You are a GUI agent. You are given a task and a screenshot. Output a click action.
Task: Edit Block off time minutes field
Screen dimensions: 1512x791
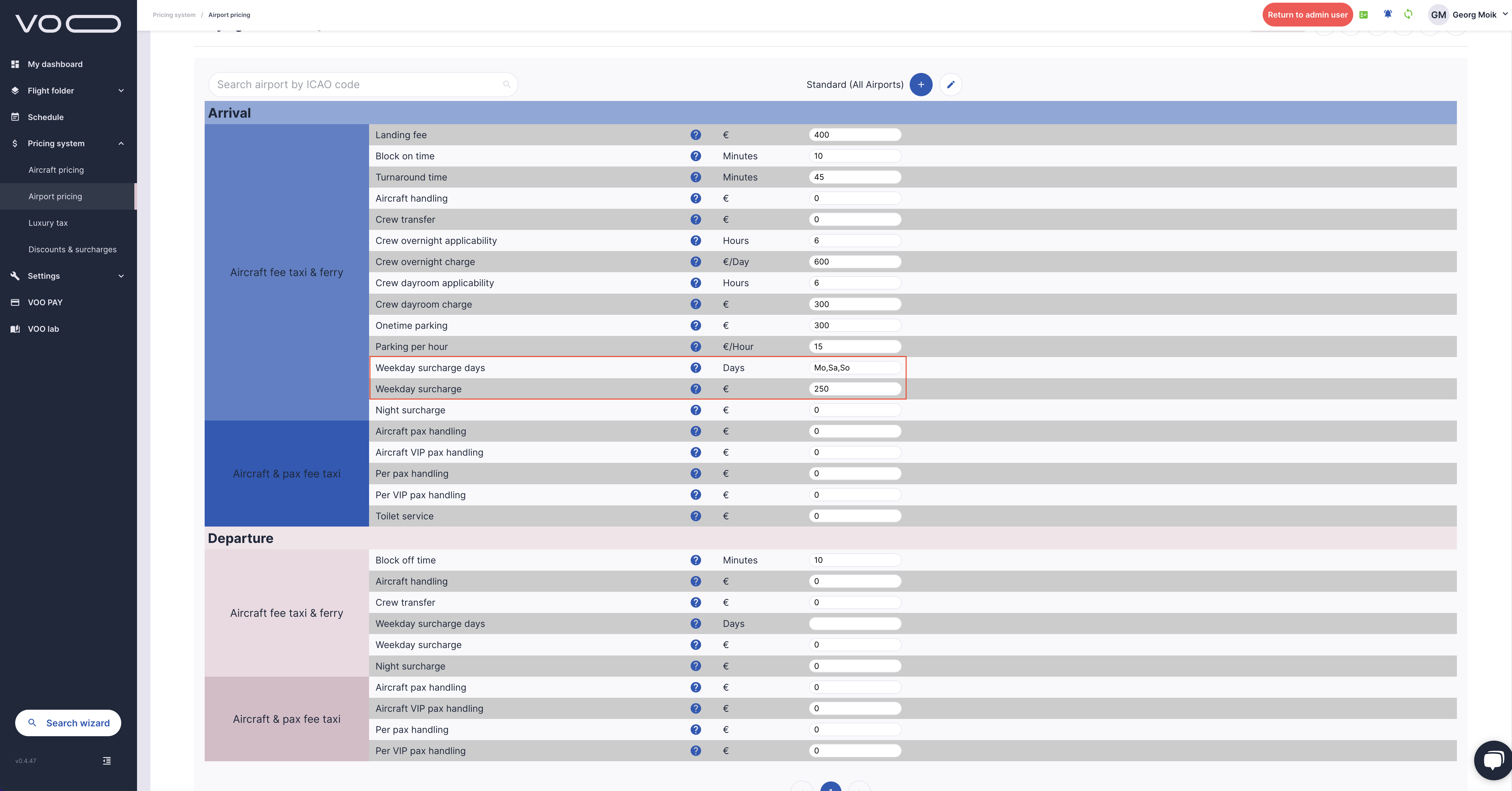click(855, 560)
